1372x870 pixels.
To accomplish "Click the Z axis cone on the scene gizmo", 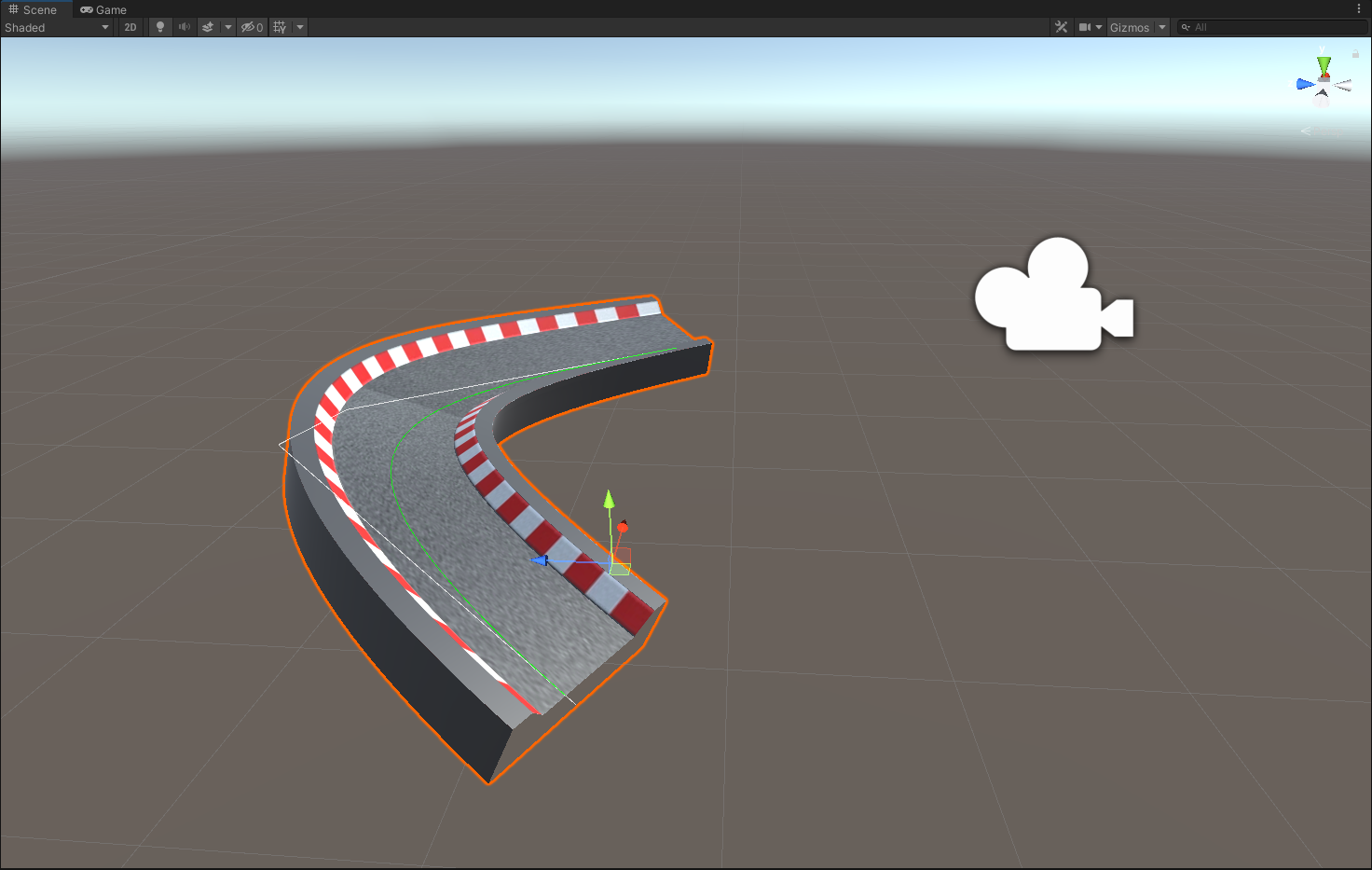I will pyautogui.click(x=1304, y=84).
